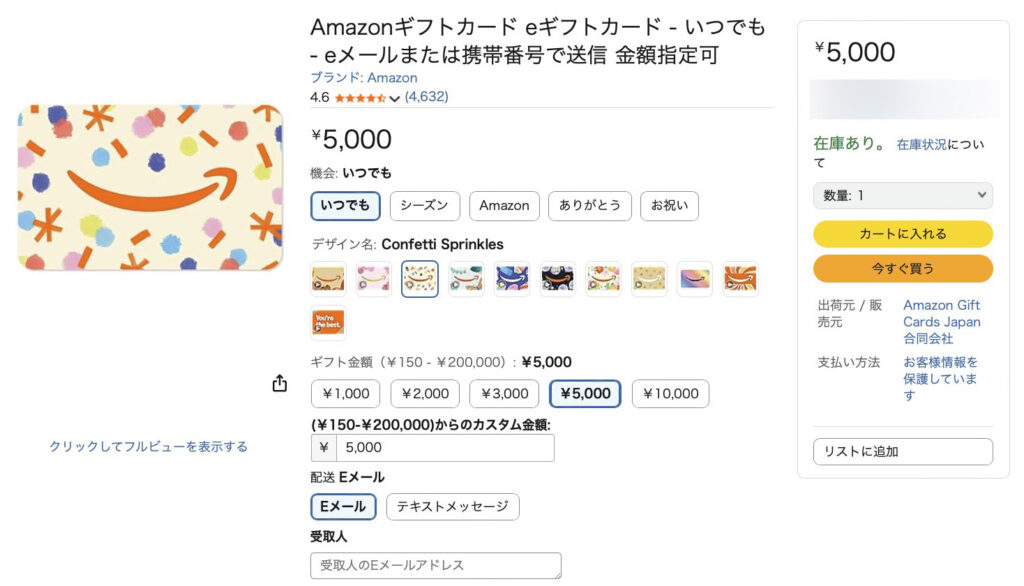Pick the pink floral card design
Image resolution: width=1024 pixels, height=586 pixels.
374,279
